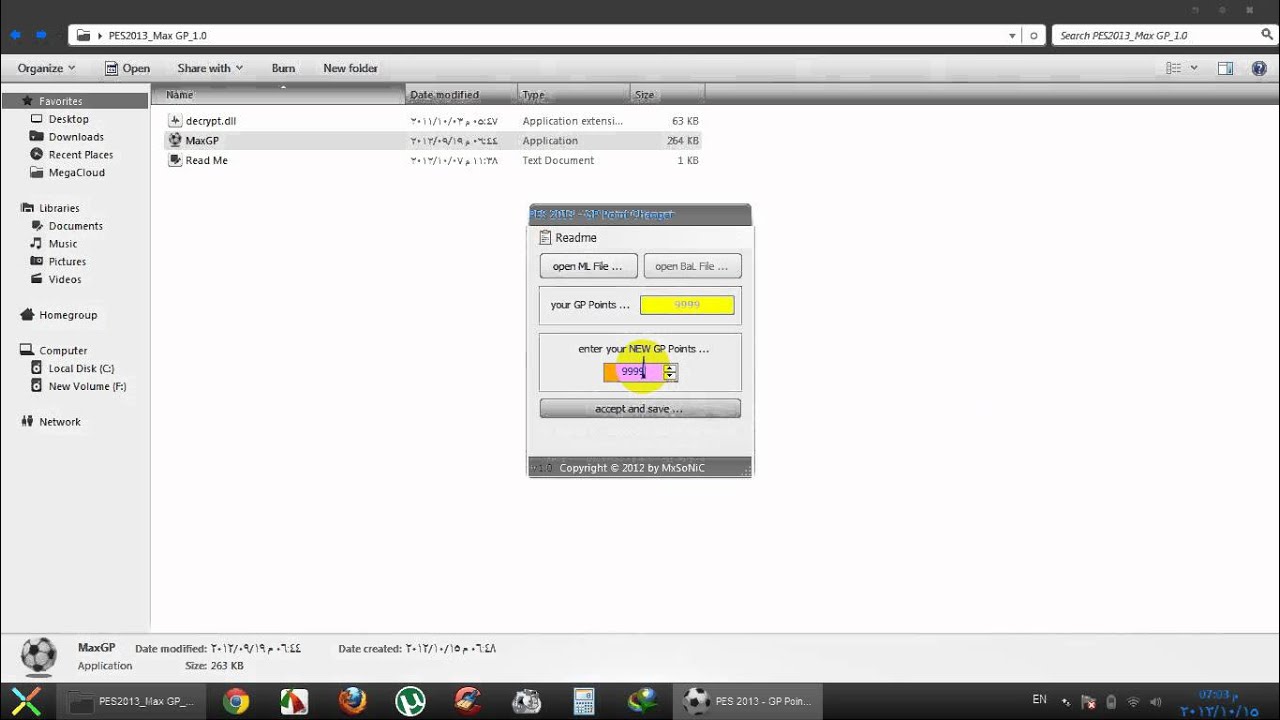
Task: Open the view options dropdown arrow
Action: point(1194,68)
